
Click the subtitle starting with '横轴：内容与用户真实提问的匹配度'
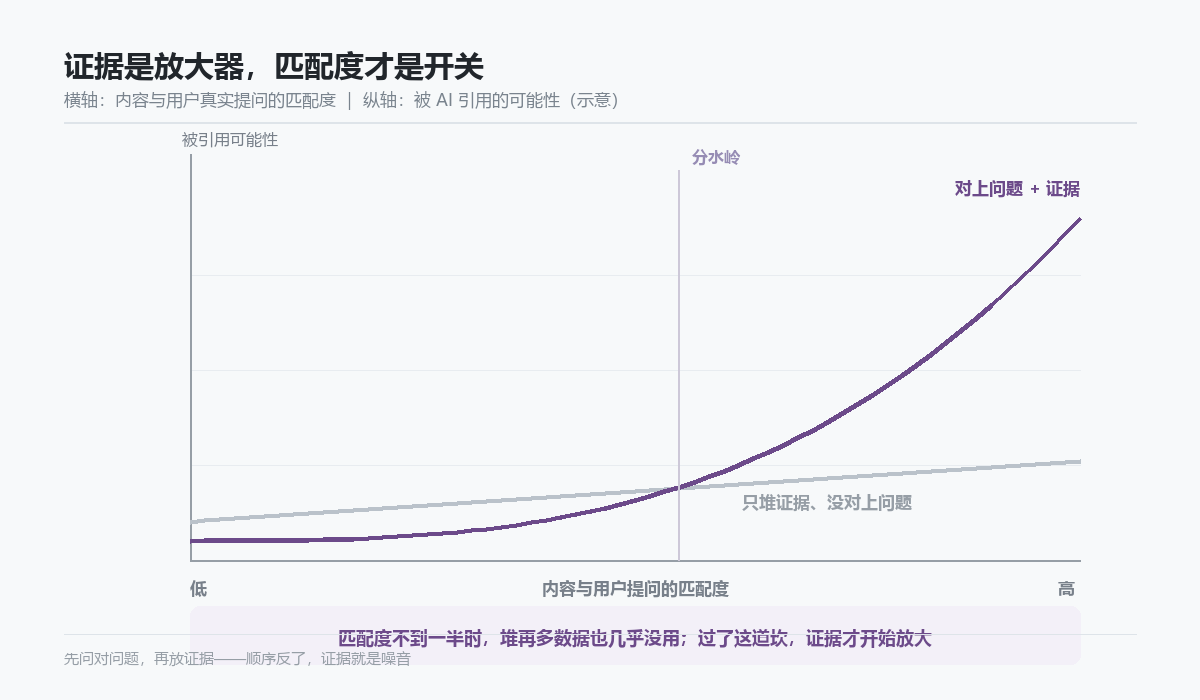click(x=341, y=100)
